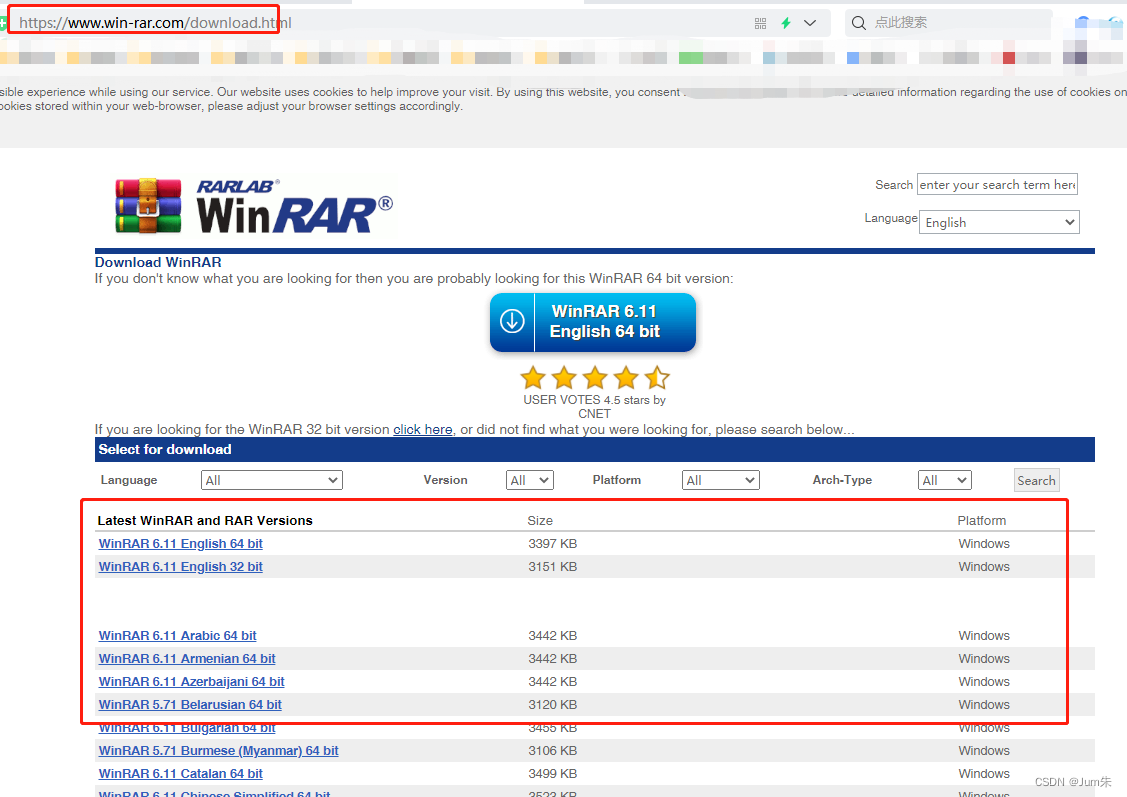Click the 'Latest WinRAR and RAR Versions' column header
This screenshot has width=1127, height=797.
[205, 520]
